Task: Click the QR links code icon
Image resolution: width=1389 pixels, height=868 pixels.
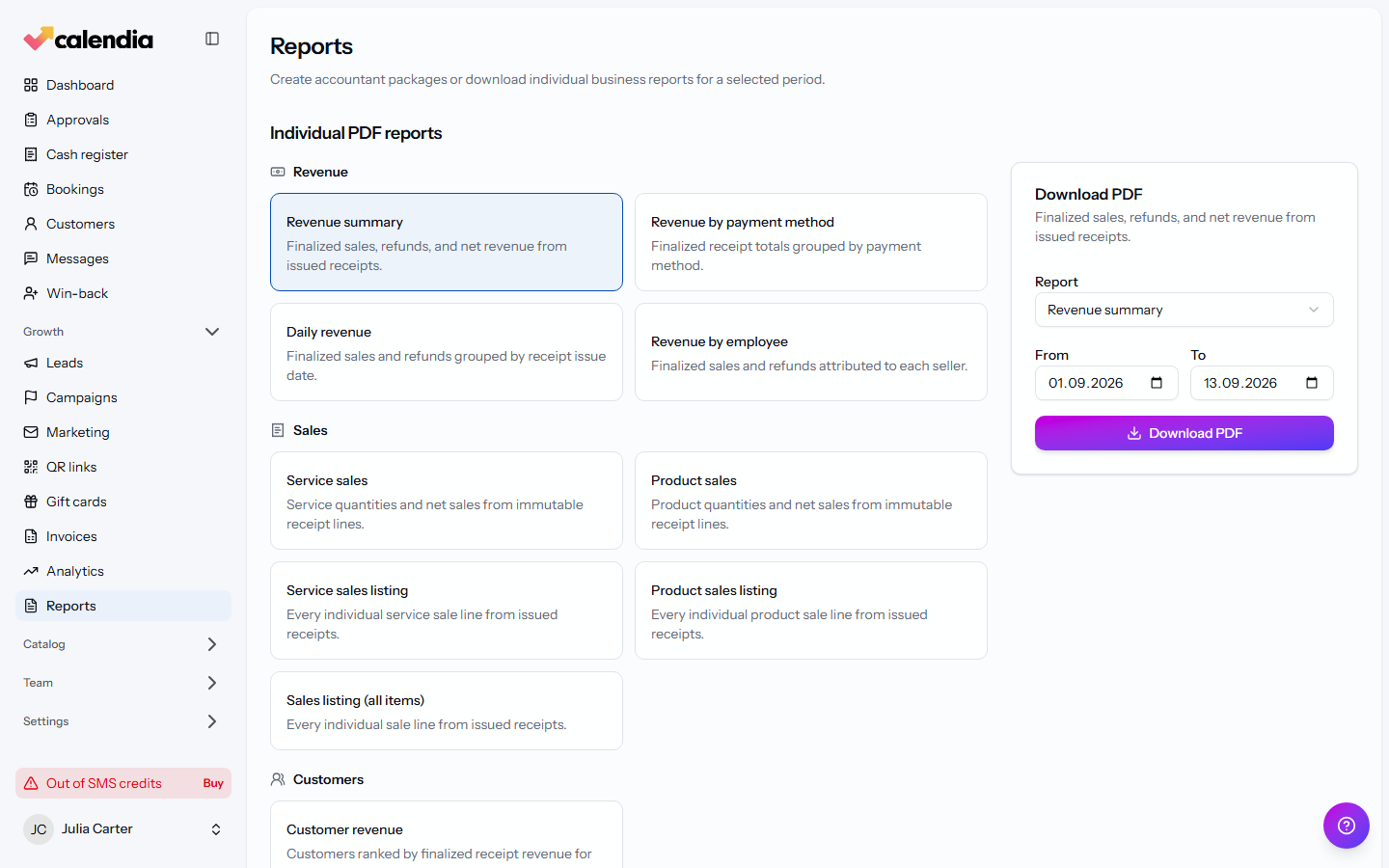Action: pos(31,467)
